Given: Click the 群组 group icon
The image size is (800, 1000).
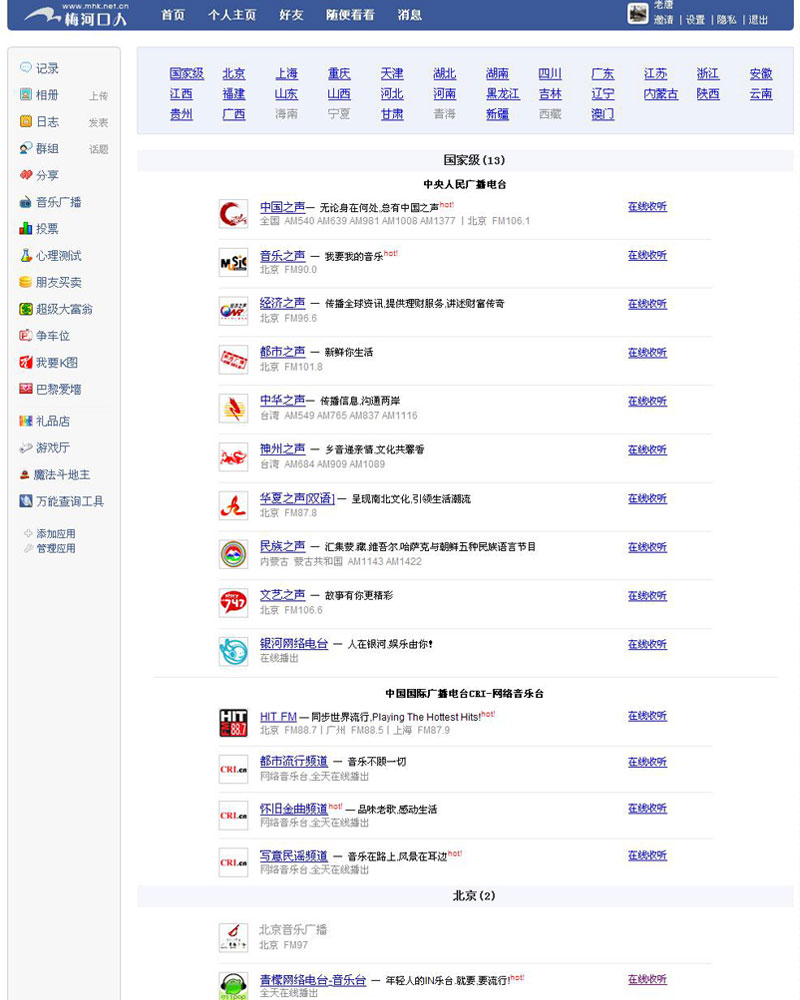Looking at the screenshot, I should coord(26,148).
